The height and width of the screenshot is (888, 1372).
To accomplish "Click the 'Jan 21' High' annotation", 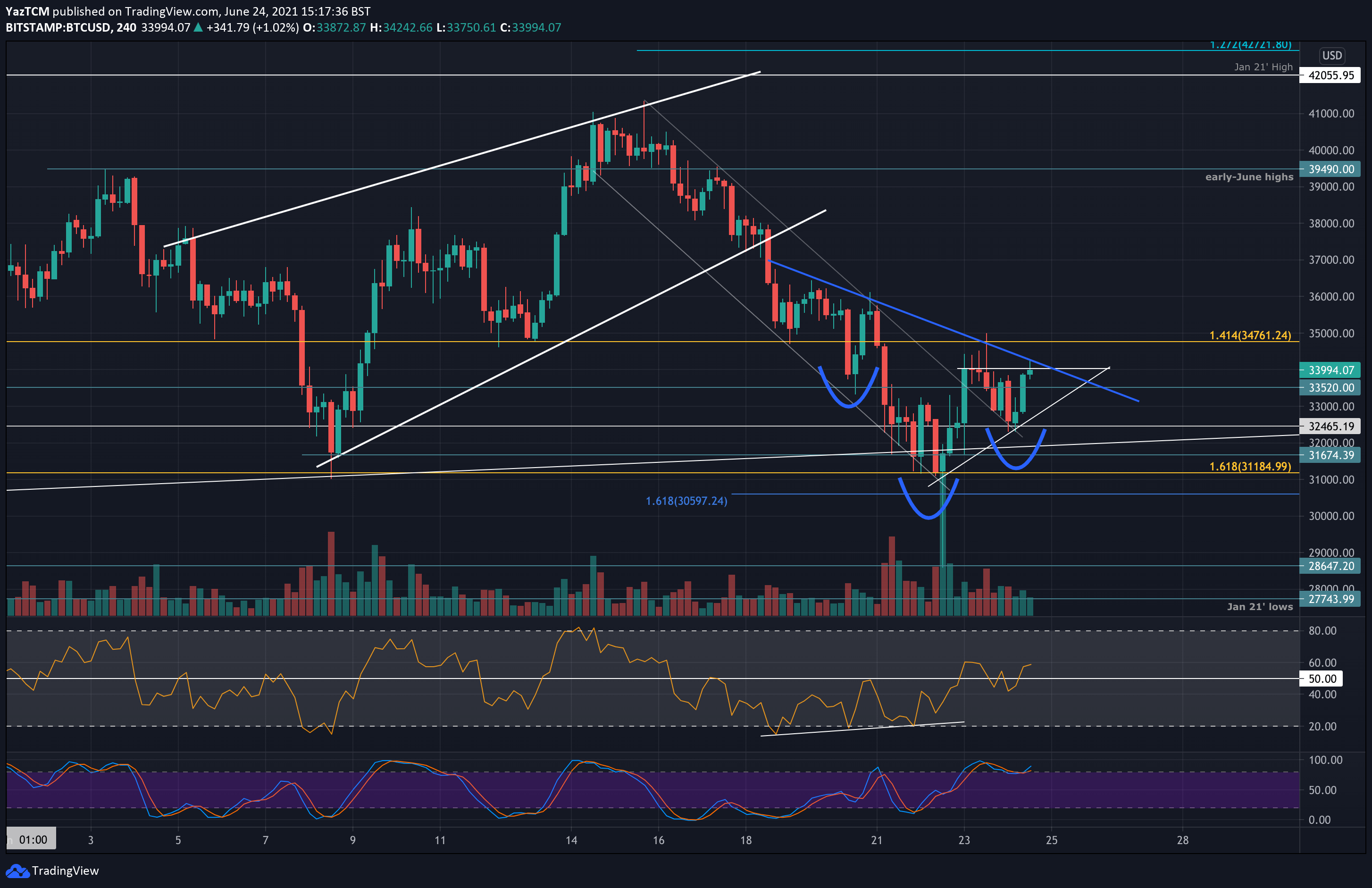I will pos(1263,67).
